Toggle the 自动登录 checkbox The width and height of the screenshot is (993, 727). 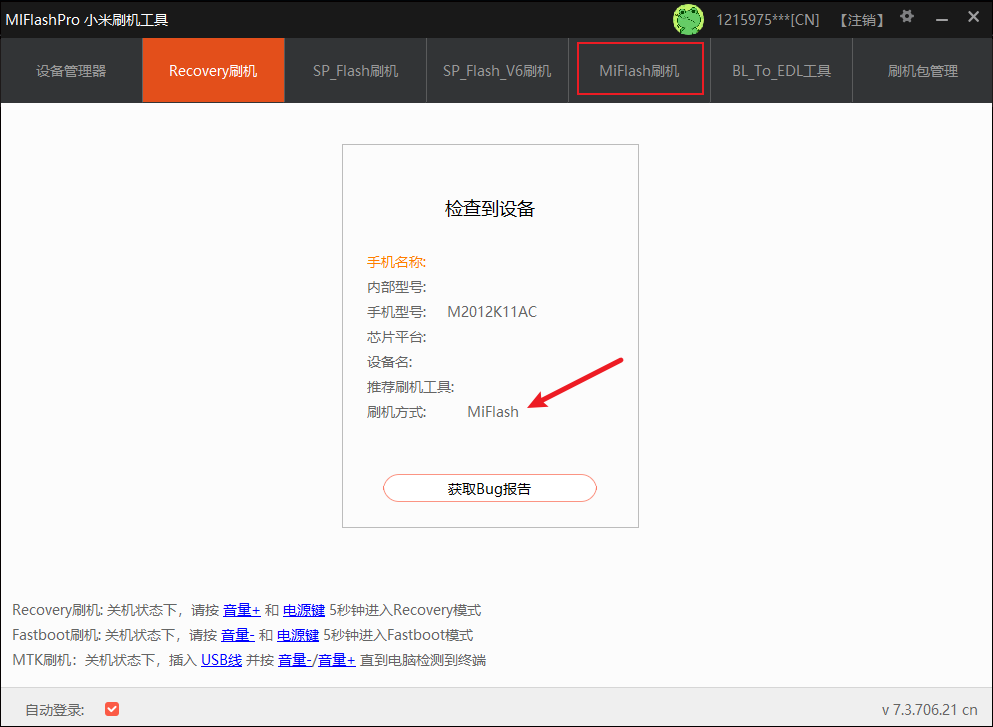pos(112,709)
